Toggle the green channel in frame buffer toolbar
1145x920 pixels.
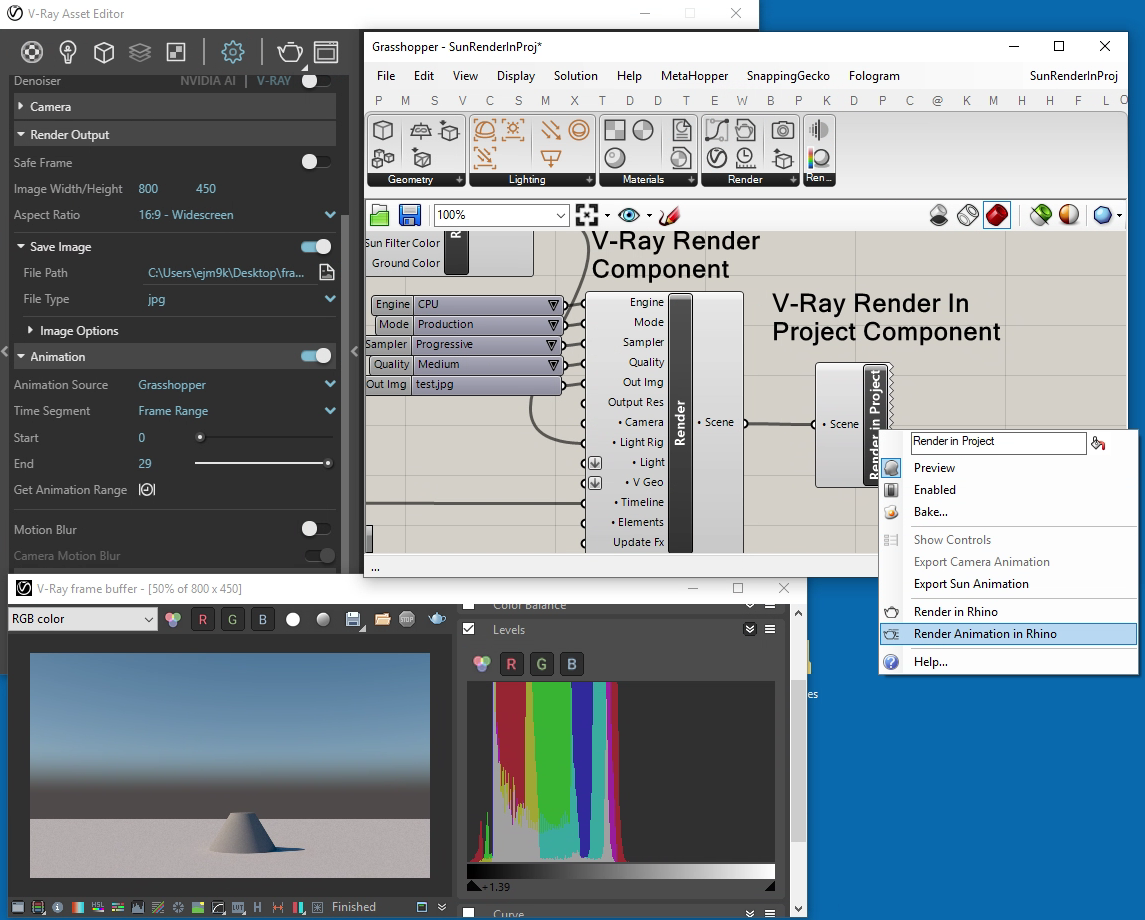232,619
